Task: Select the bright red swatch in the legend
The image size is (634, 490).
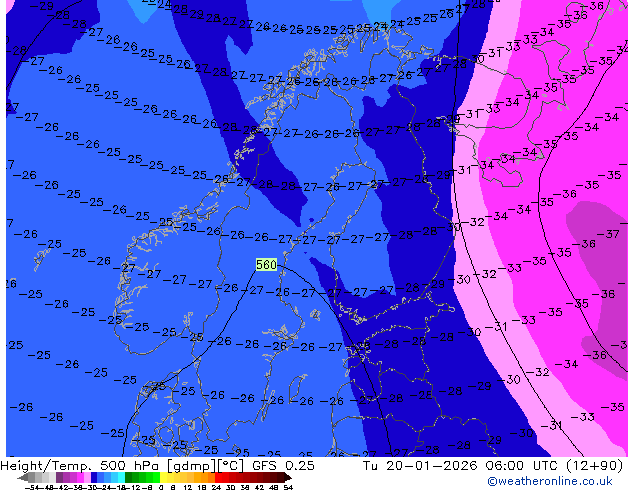Action: click(x=218, y=477)
